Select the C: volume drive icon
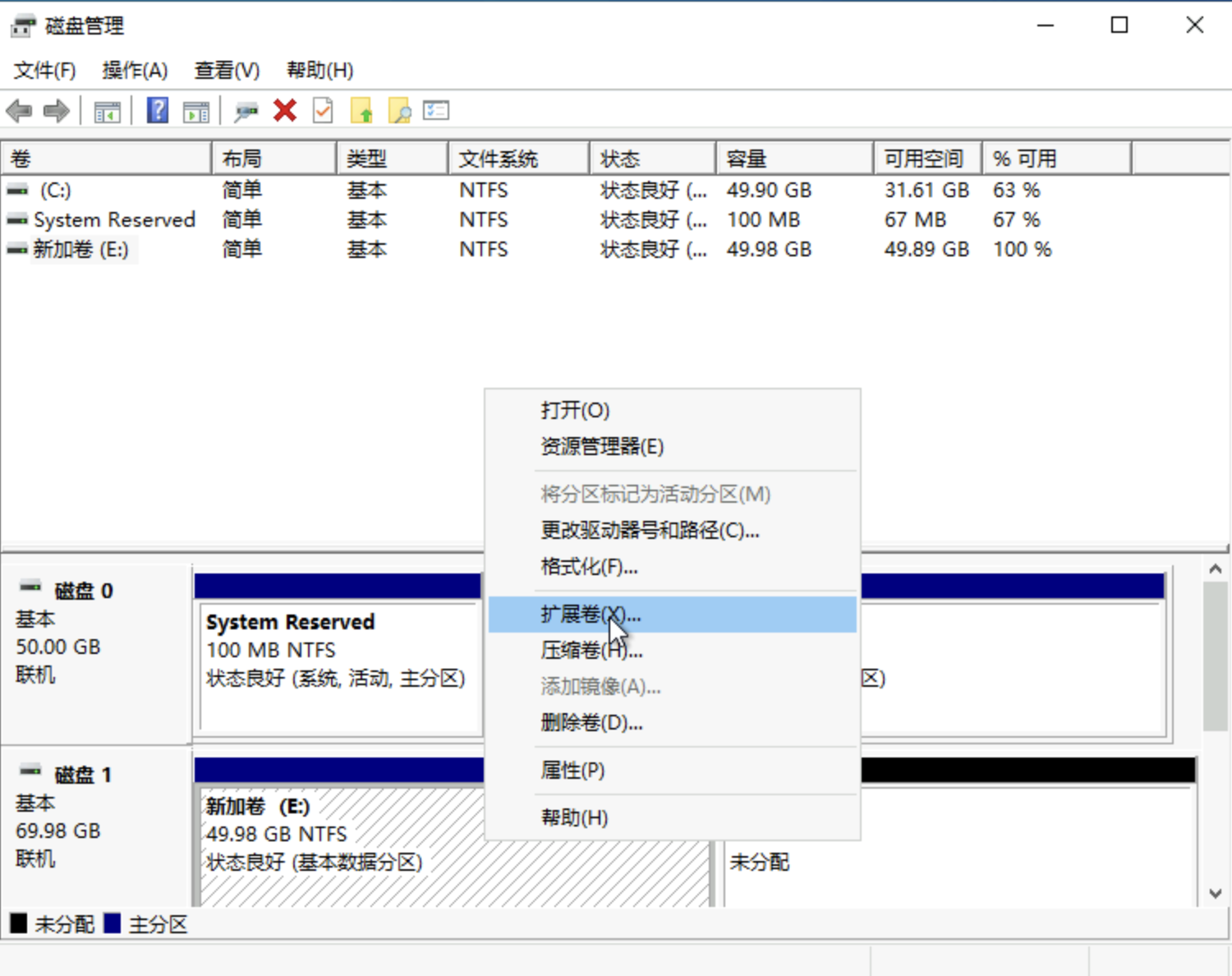 point(17,190)
